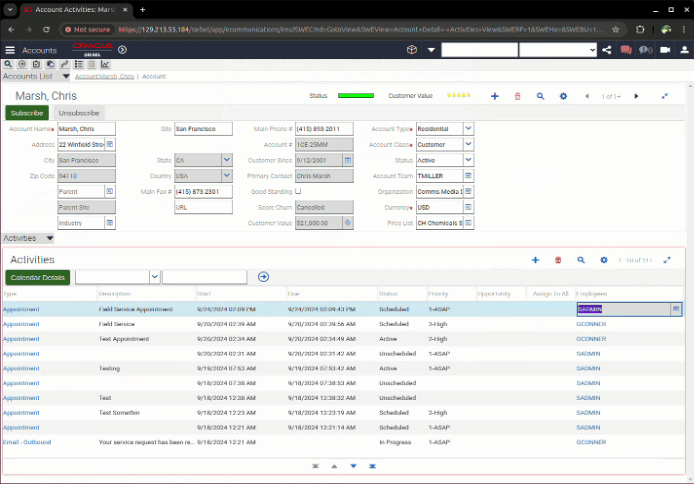Open the red chat bubbles icon
This screenshot has width=694, height=484.
pos(626,50)
